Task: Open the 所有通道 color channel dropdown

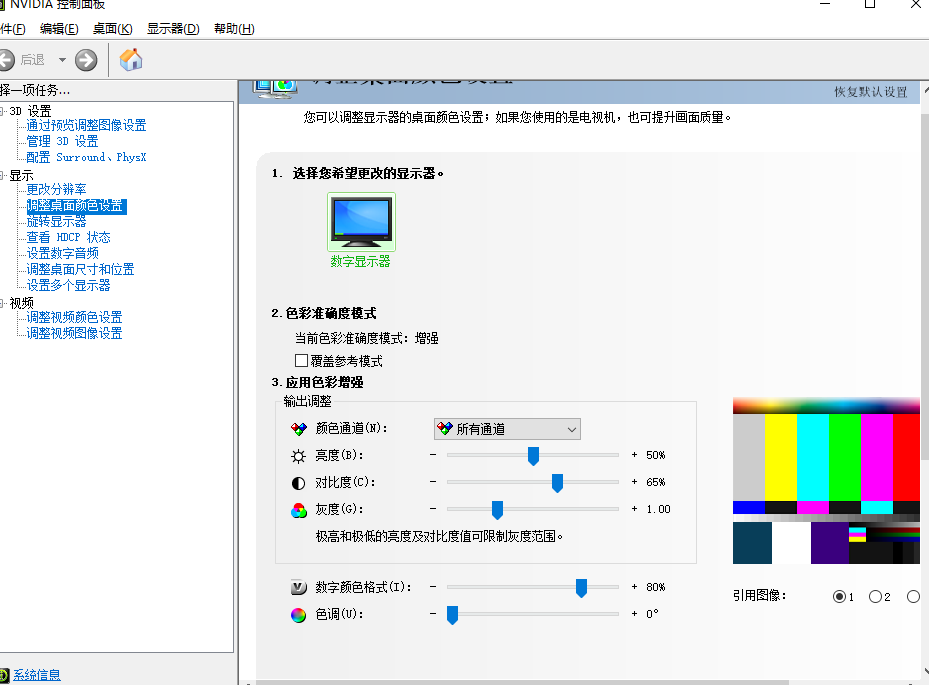Action: (507, 429)
